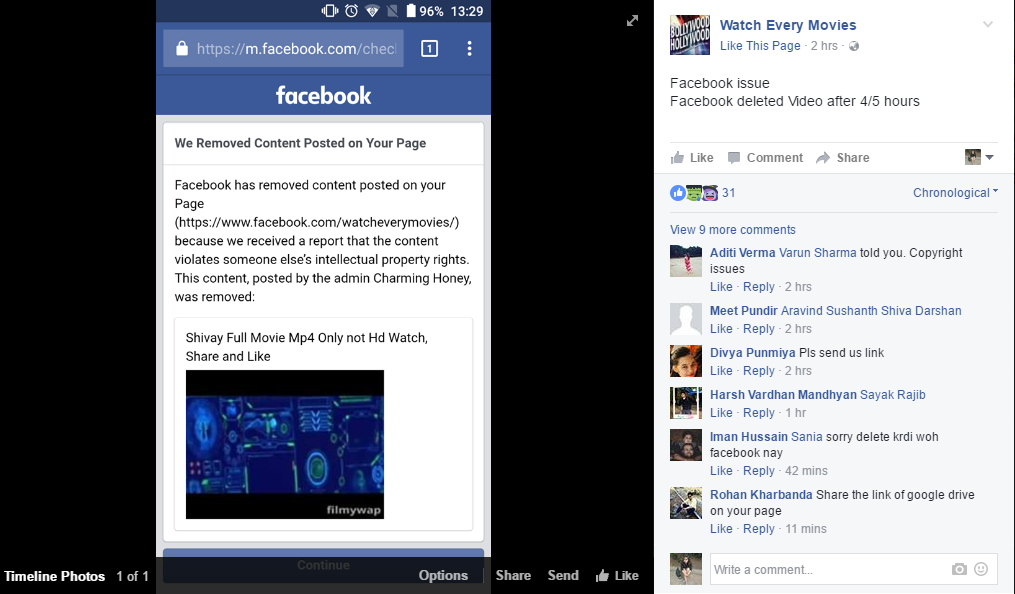
Task: Click the View 9 more comments link
Action: [733, 229]
